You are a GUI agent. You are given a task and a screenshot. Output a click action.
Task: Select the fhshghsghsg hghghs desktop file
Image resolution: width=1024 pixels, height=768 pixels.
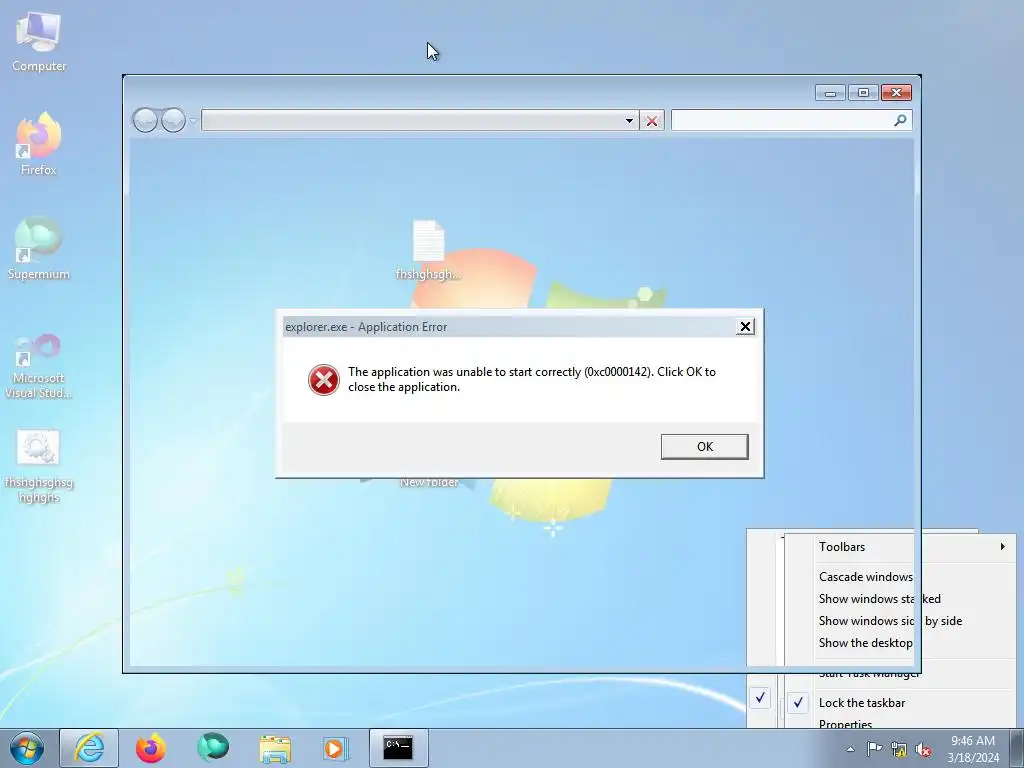[x=39, y=467]
